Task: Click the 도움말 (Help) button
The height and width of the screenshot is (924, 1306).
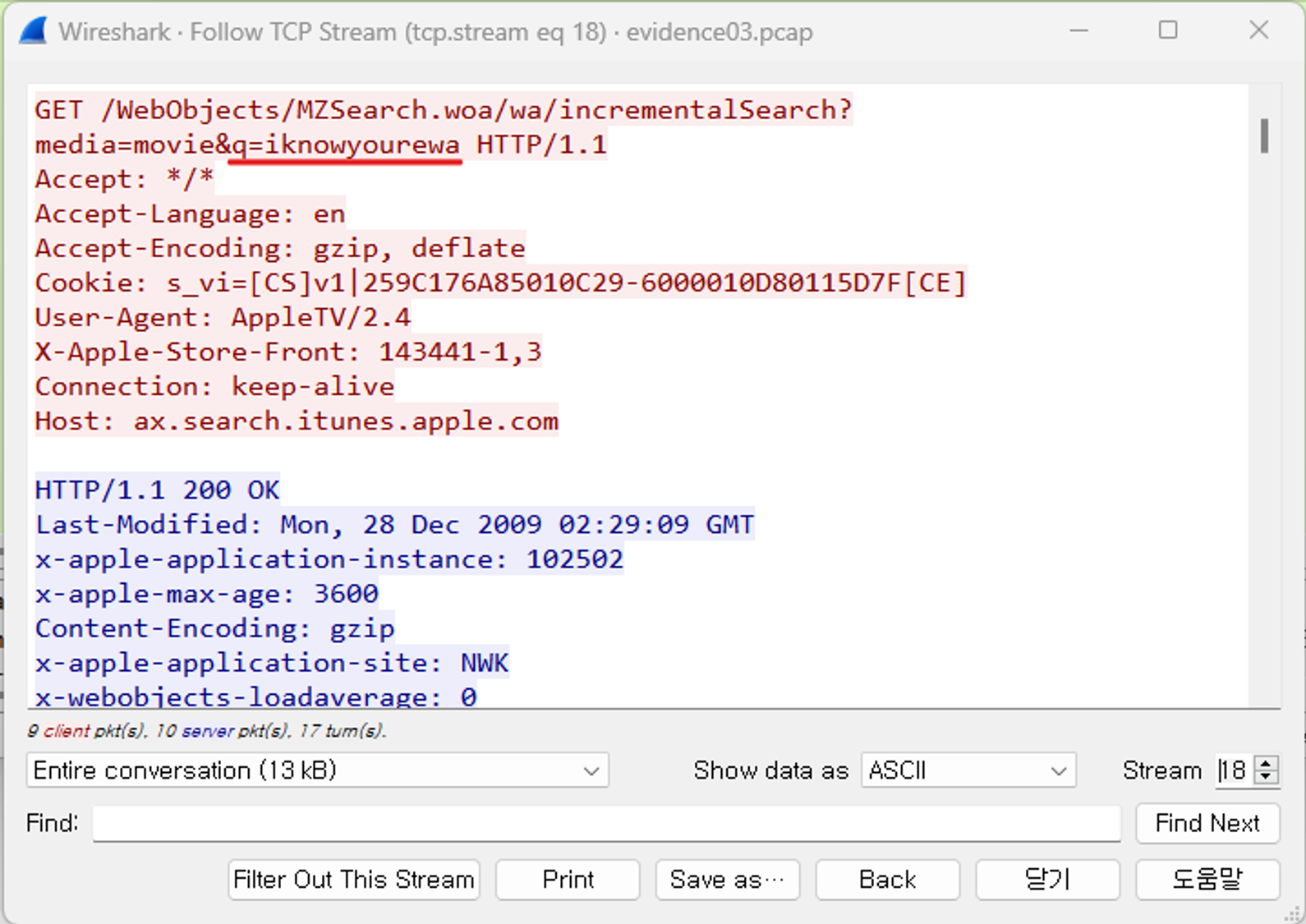Action: coord(1207,880)
